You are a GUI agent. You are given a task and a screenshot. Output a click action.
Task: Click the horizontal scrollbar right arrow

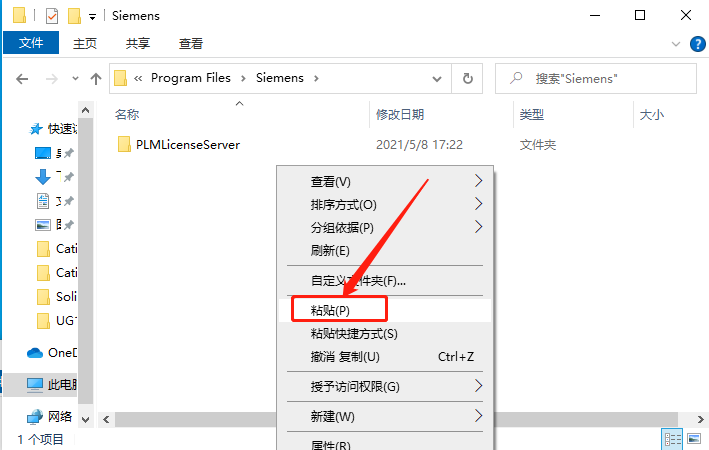tap(700, 420)
